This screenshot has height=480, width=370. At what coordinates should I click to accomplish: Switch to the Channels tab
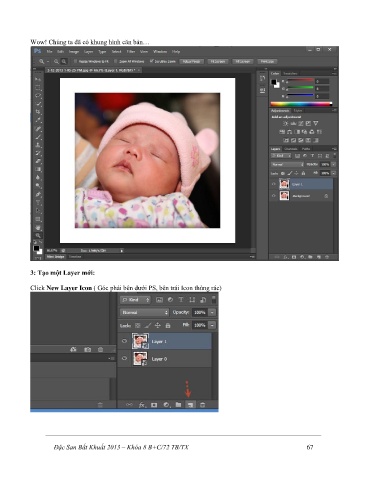pyautogui.click(x=291, y=149)
